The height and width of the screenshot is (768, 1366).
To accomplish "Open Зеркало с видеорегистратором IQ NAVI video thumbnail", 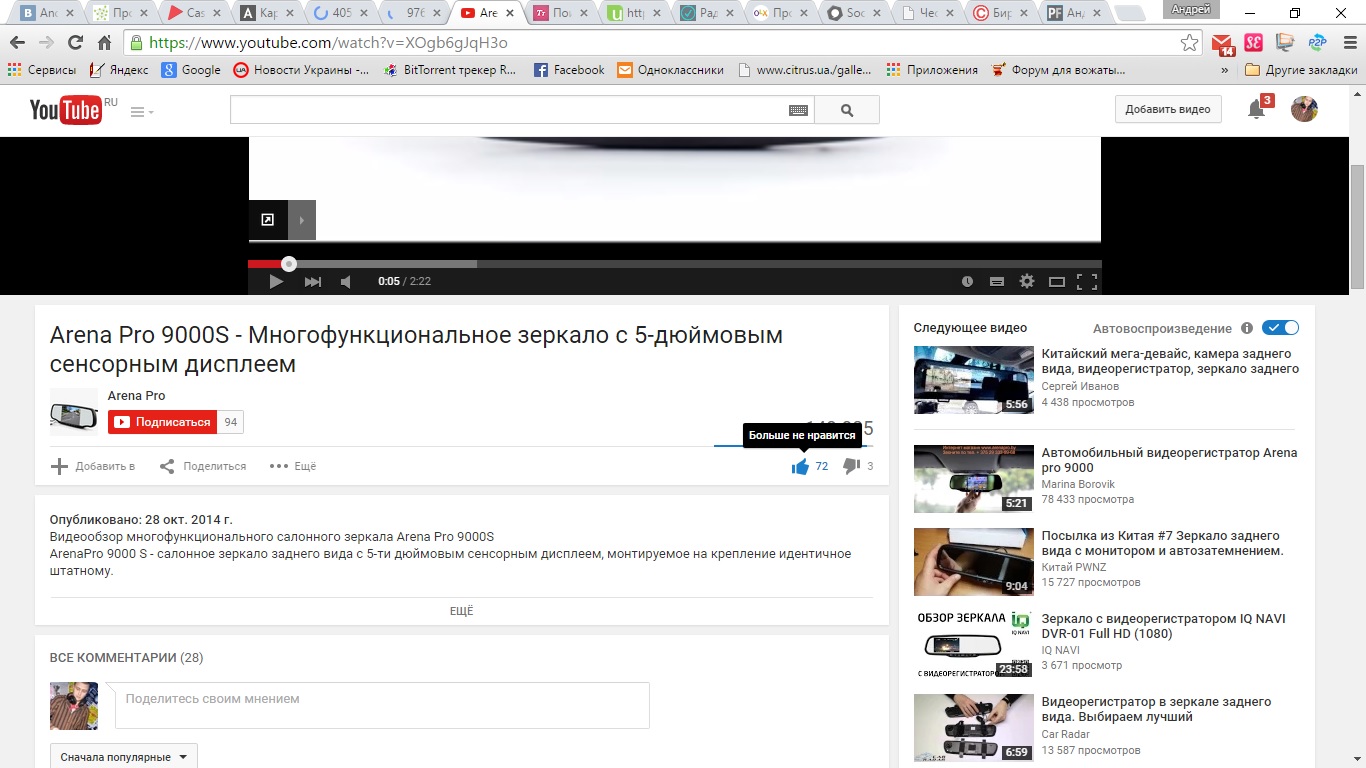I will pyautogui.click(x=974, y=645).
